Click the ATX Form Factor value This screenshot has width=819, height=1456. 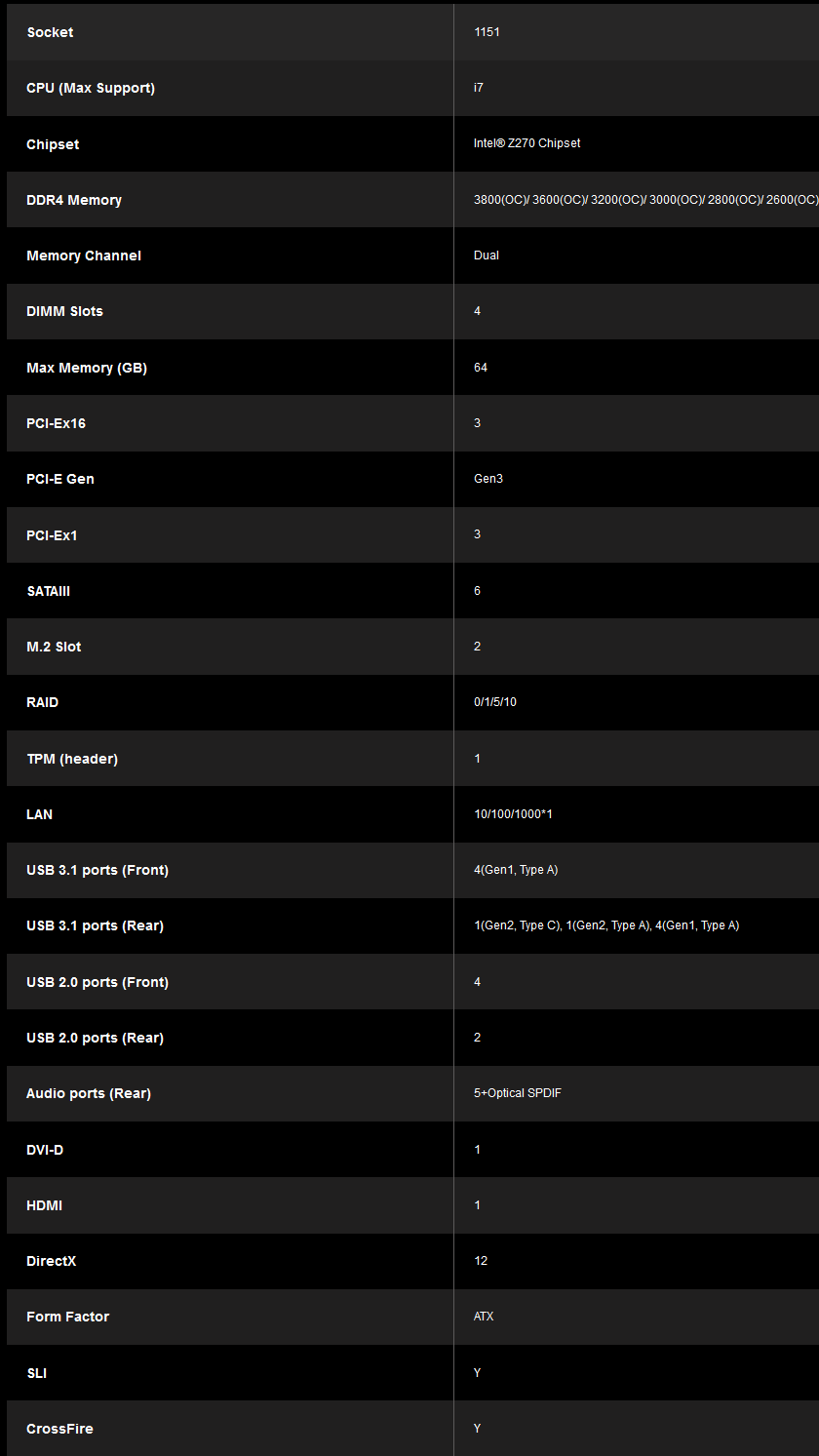484,1317
